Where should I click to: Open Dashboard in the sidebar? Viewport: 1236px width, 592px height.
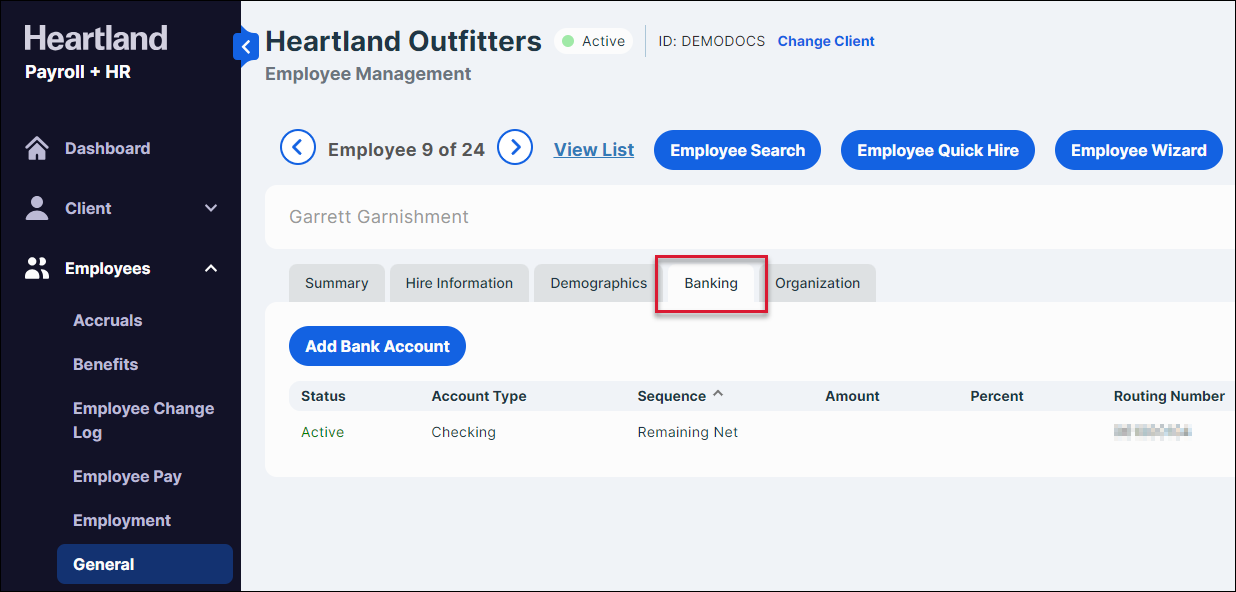[x=107, y=148]
